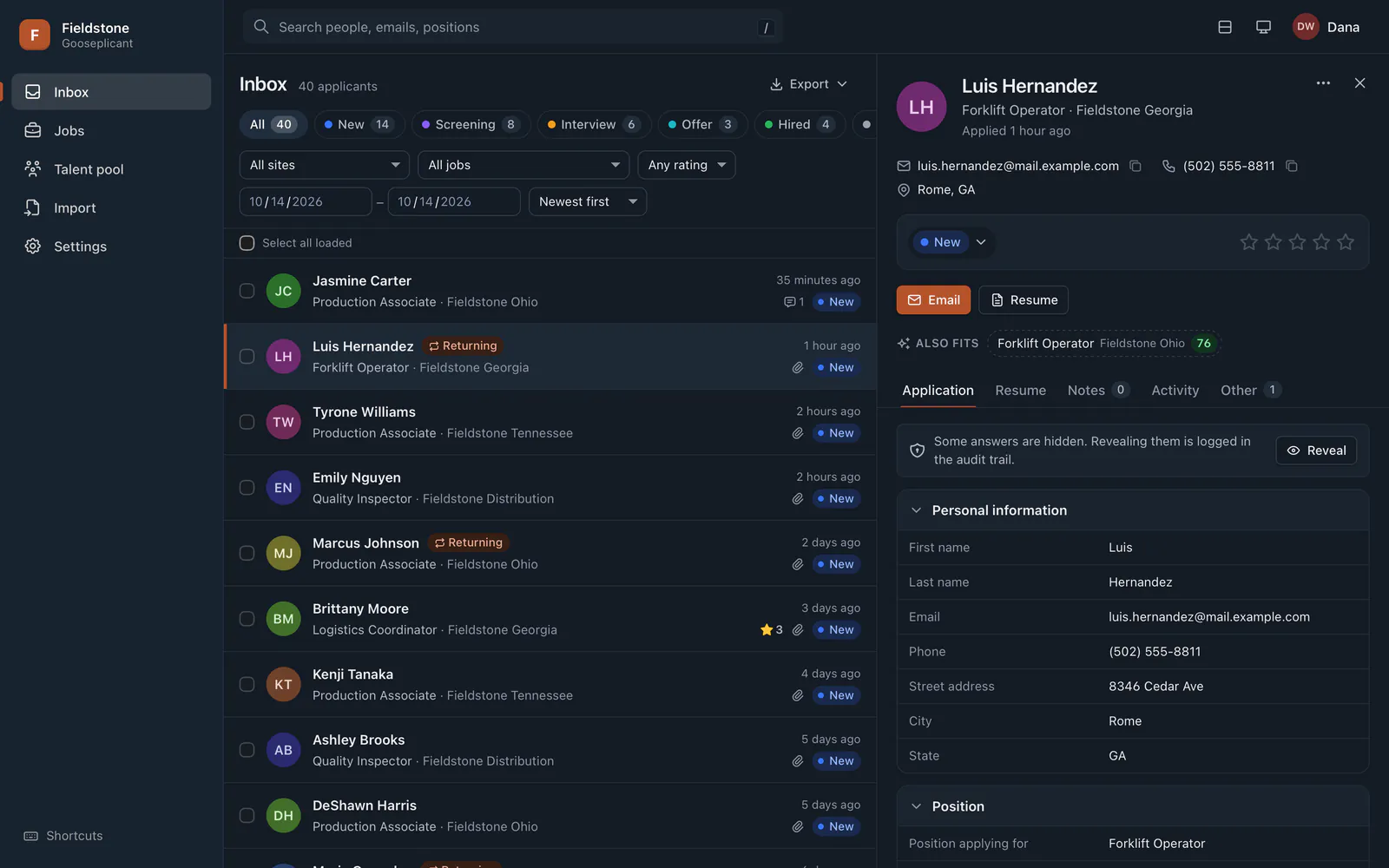Open Talent pool people icon
Screen dimensions: 1389x868
click(33, 168)
